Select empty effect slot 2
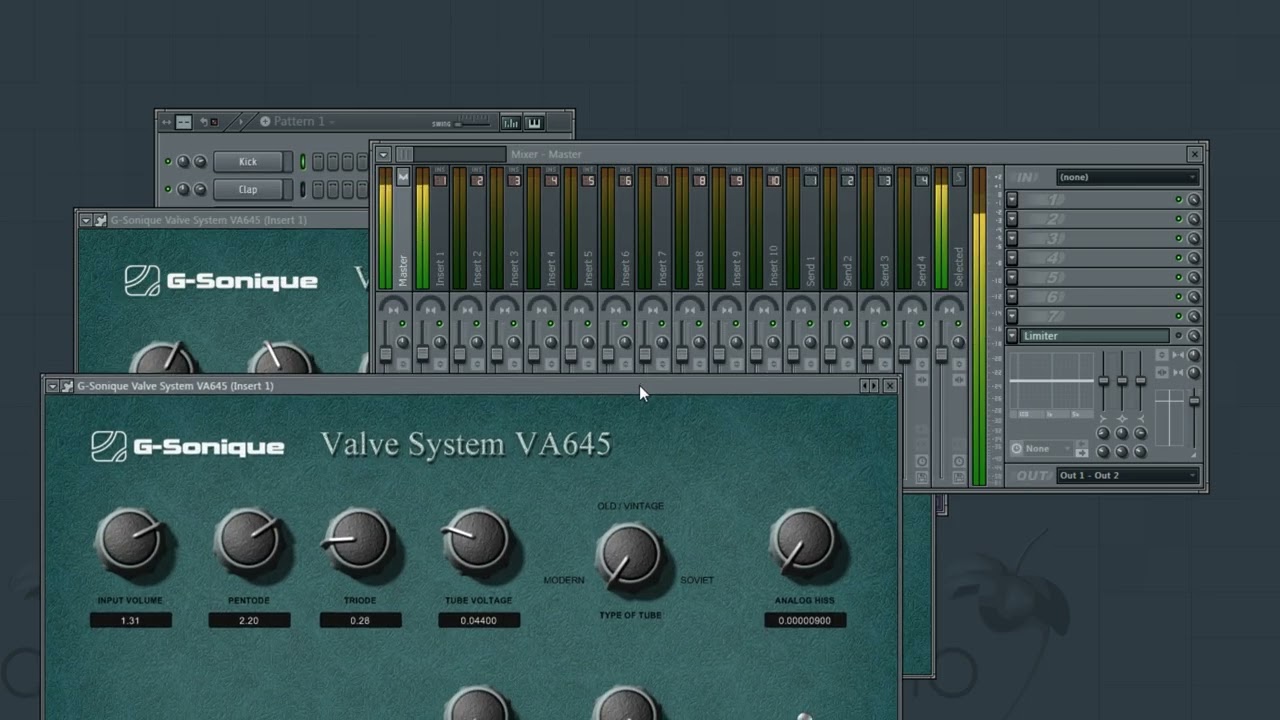The image size is (1280, 720). (x=1094, y=219)
